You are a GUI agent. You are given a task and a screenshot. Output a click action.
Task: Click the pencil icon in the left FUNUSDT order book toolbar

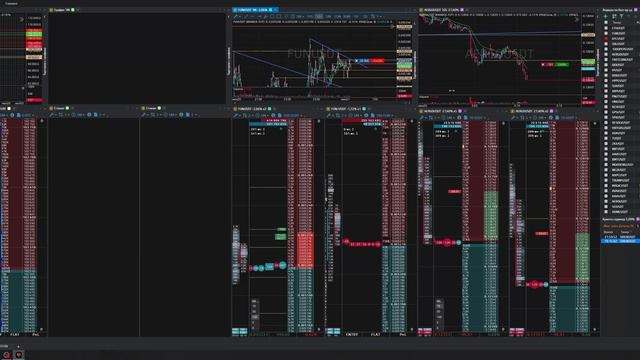236,116
